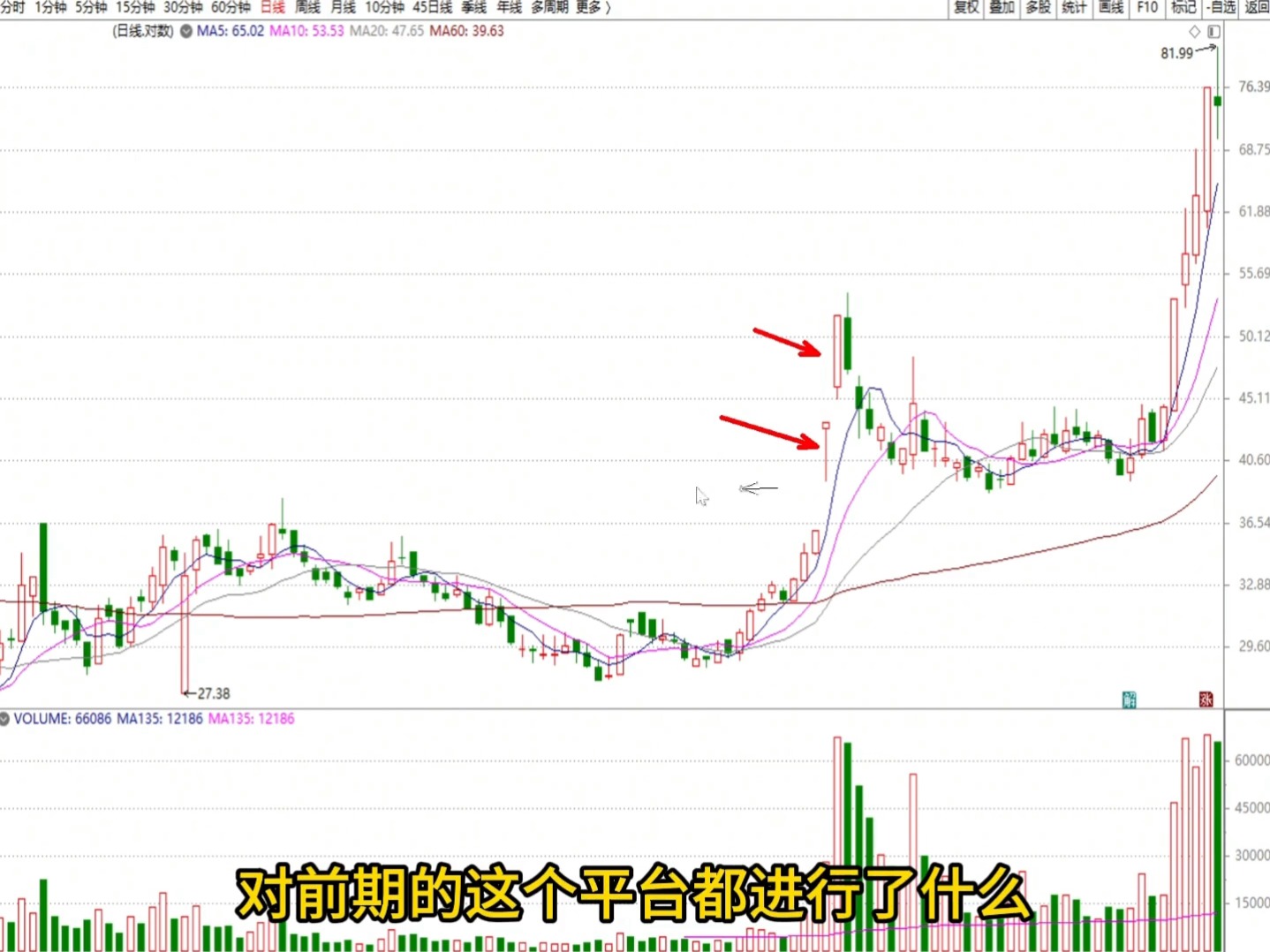1270x952 pixels.
Task: Select the 45日线 period tab
Action: (x=433, y=7)
